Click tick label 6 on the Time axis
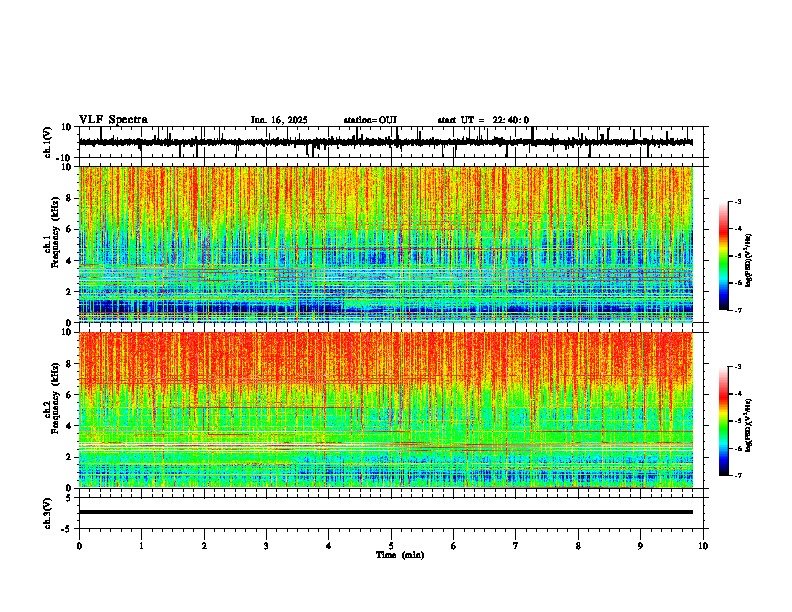Screen dimensions: 792x612 point(454,546)
